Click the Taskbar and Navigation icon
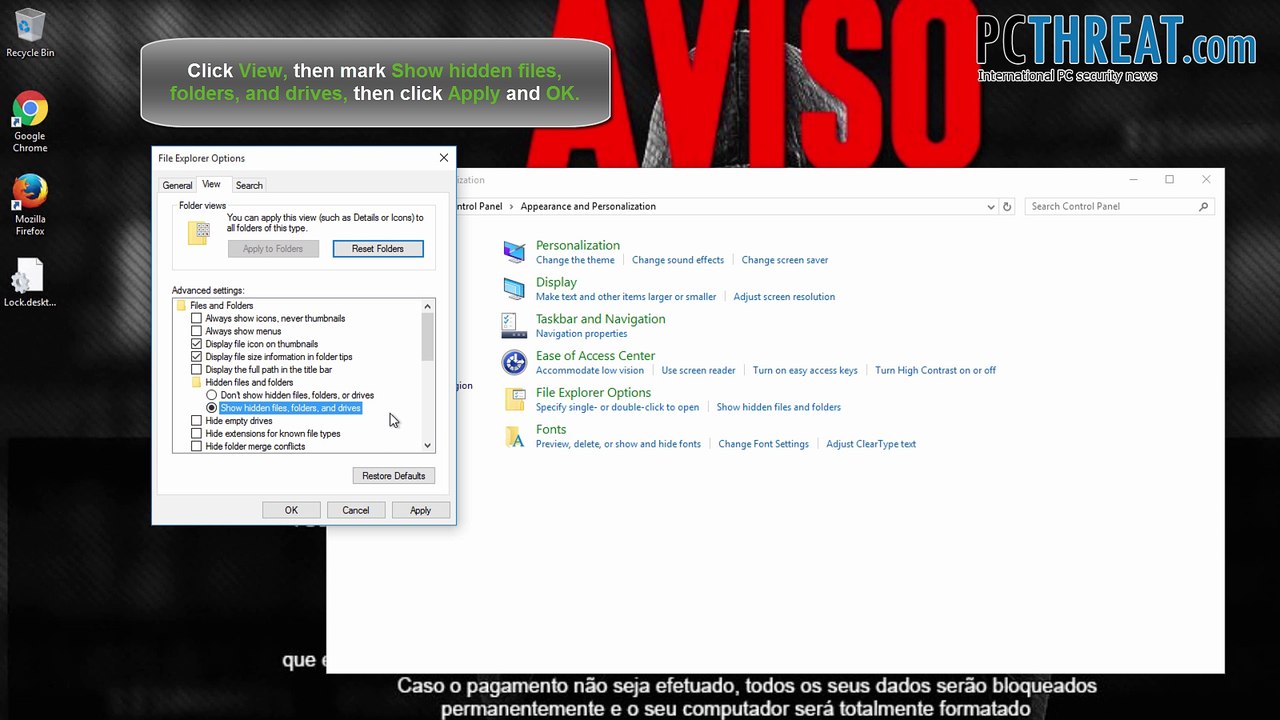The image size is (1280, 720). tap(514, 326)
